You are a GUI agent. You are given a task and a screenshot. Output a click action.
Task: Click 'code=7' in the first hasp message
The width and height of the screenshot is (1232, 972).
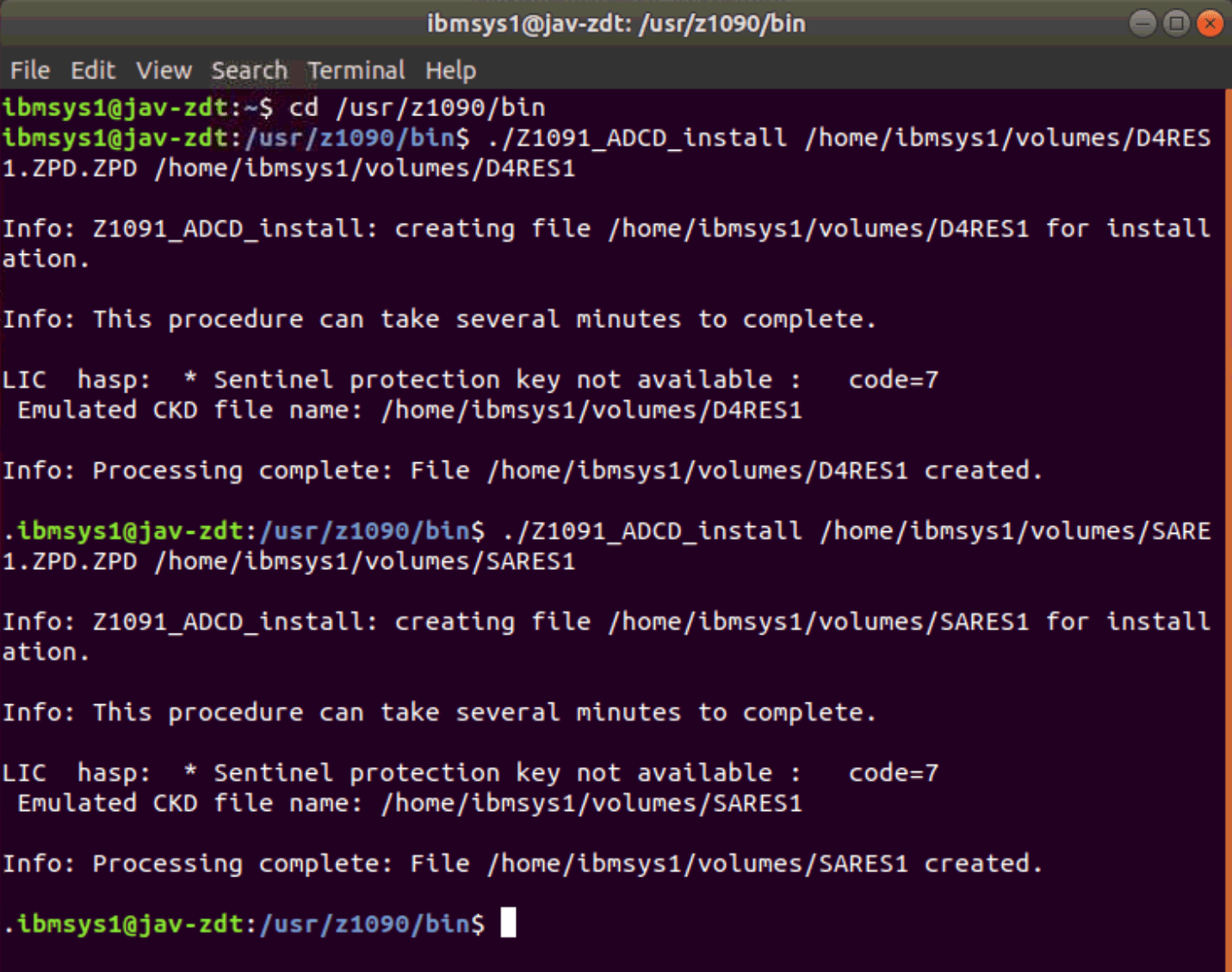[893, 380]
